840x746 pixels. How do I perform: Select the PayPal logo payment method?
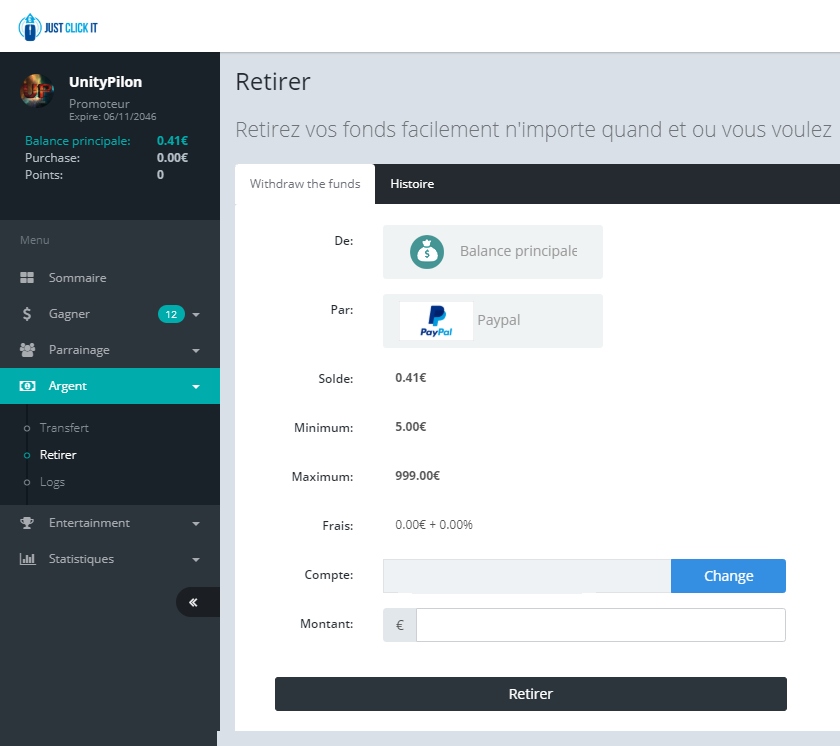point(436,321)
